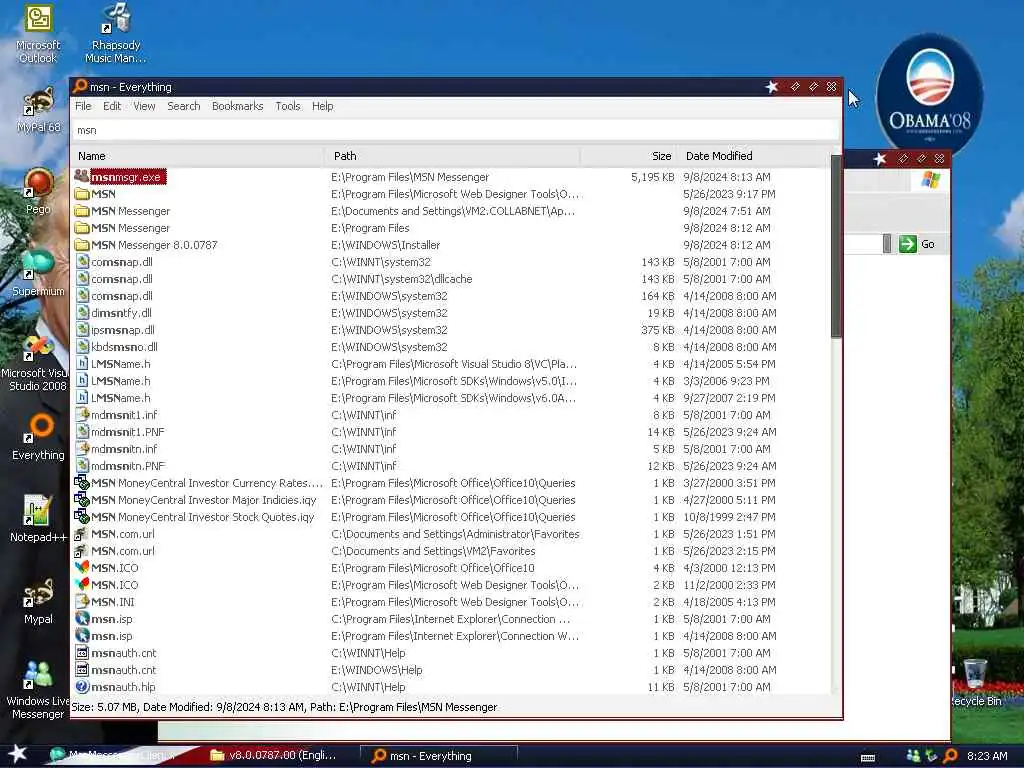Open the Bookmarks menu
The image size is (1024, 768).
pyautogui.click(x=238, y=106)
